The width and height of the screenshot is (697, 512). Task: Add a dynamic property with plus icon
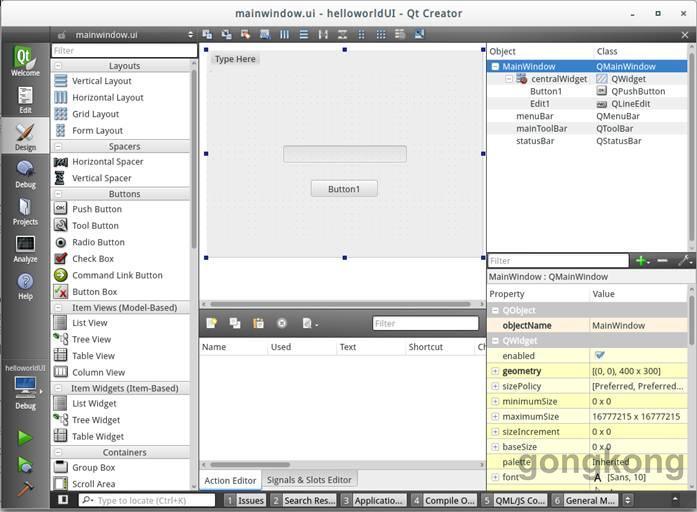click(x=642, y=260)
